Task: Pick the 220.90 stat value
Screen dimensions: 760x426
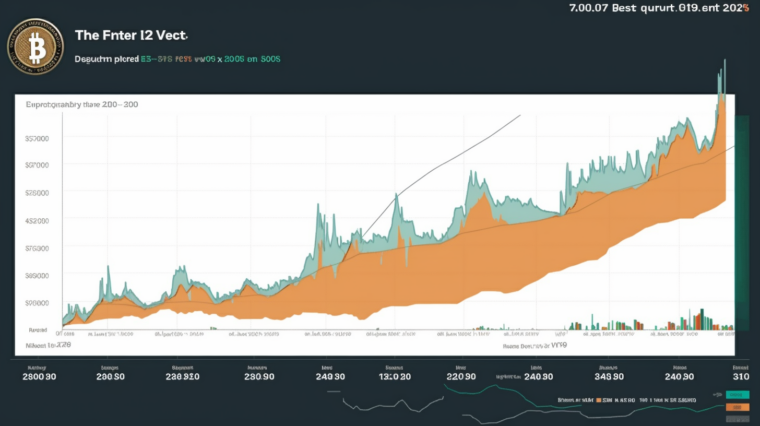Action: point(460,377)
